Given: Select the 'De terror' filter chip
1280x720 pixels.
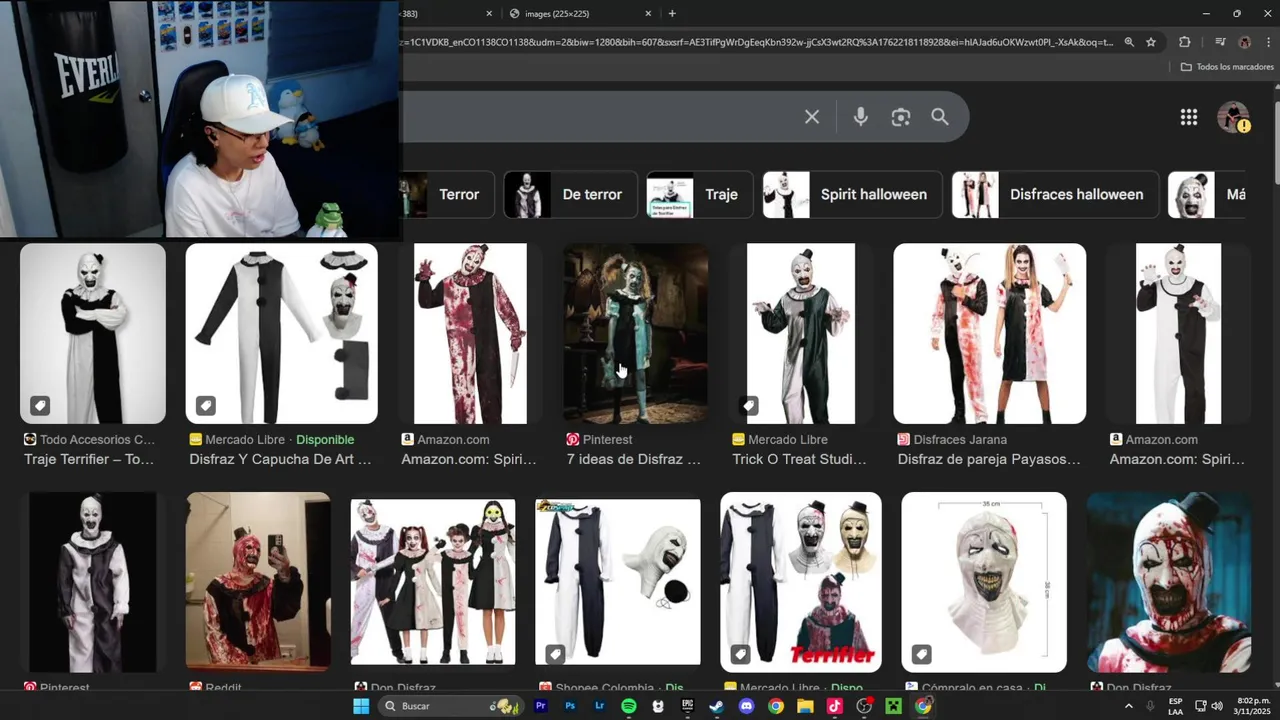Looking at the screenshot, I should tap(570, 194).
